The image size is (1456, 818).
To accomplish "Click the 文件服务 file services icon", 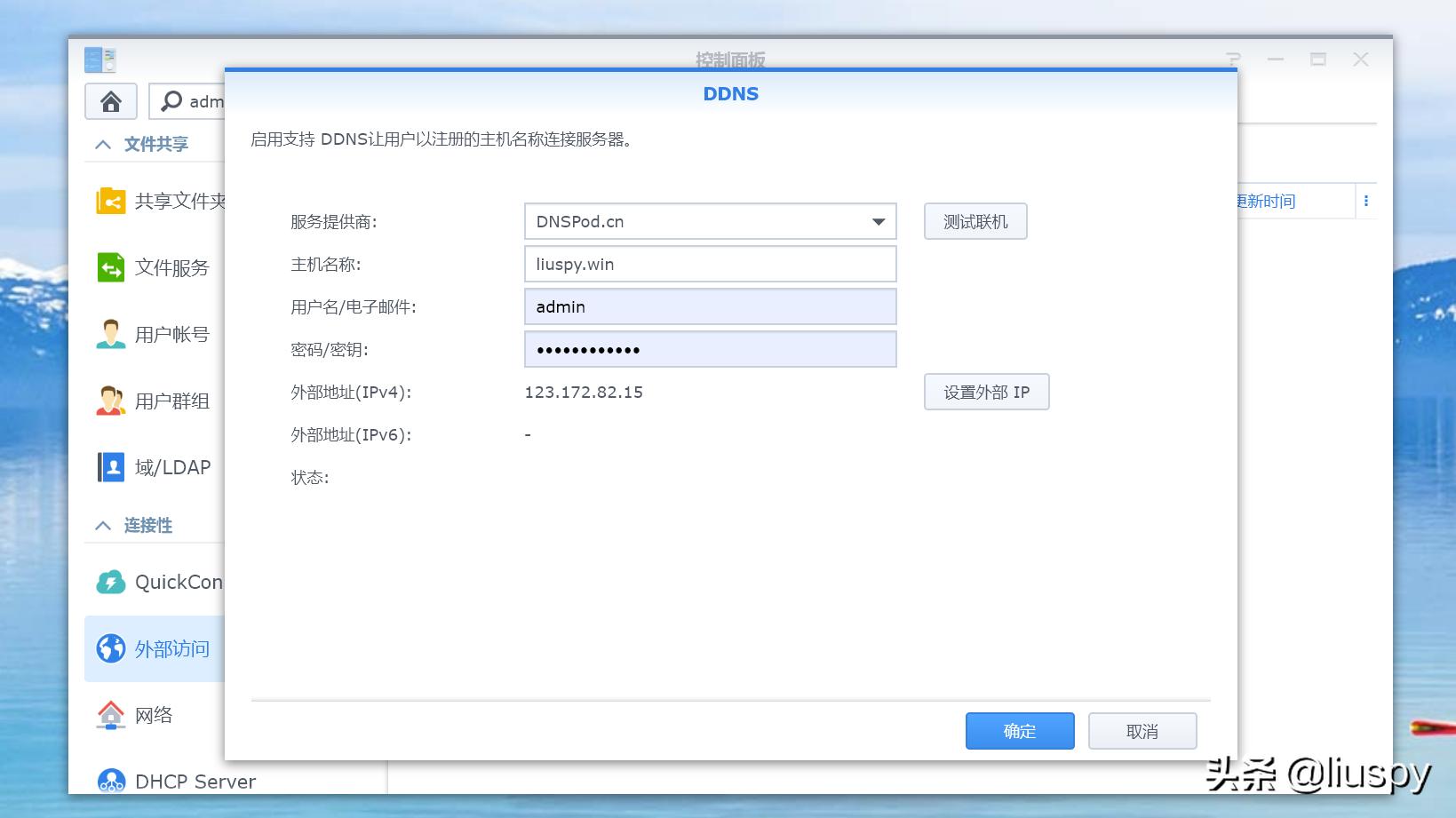I will click(109, 267).
